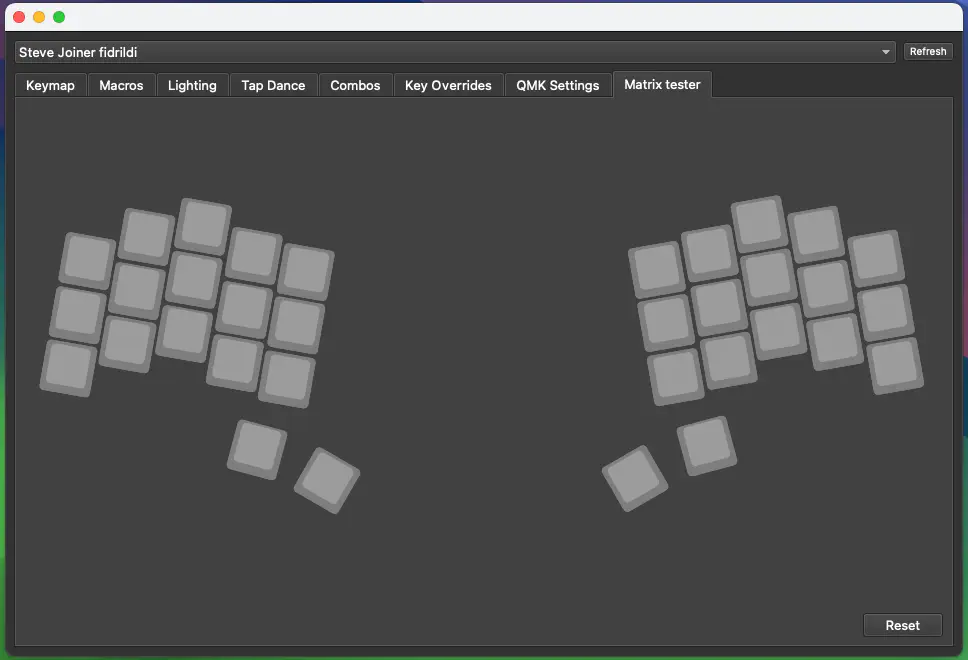Screen dimensions: 968x660
Task: Click bottom key of left half's outermost column
Action: point(68,367)
